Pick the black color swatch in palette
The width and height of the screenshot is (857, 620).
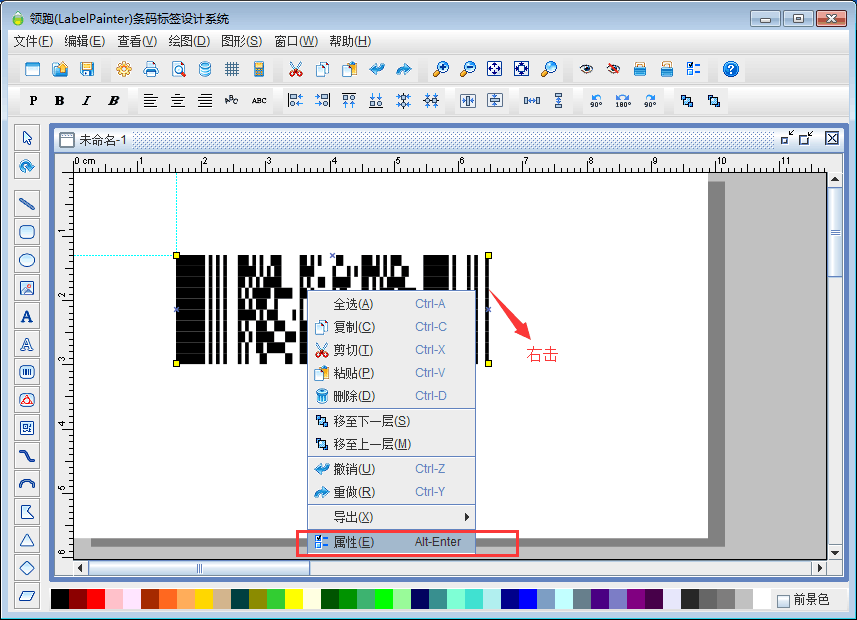pos(60,599)
